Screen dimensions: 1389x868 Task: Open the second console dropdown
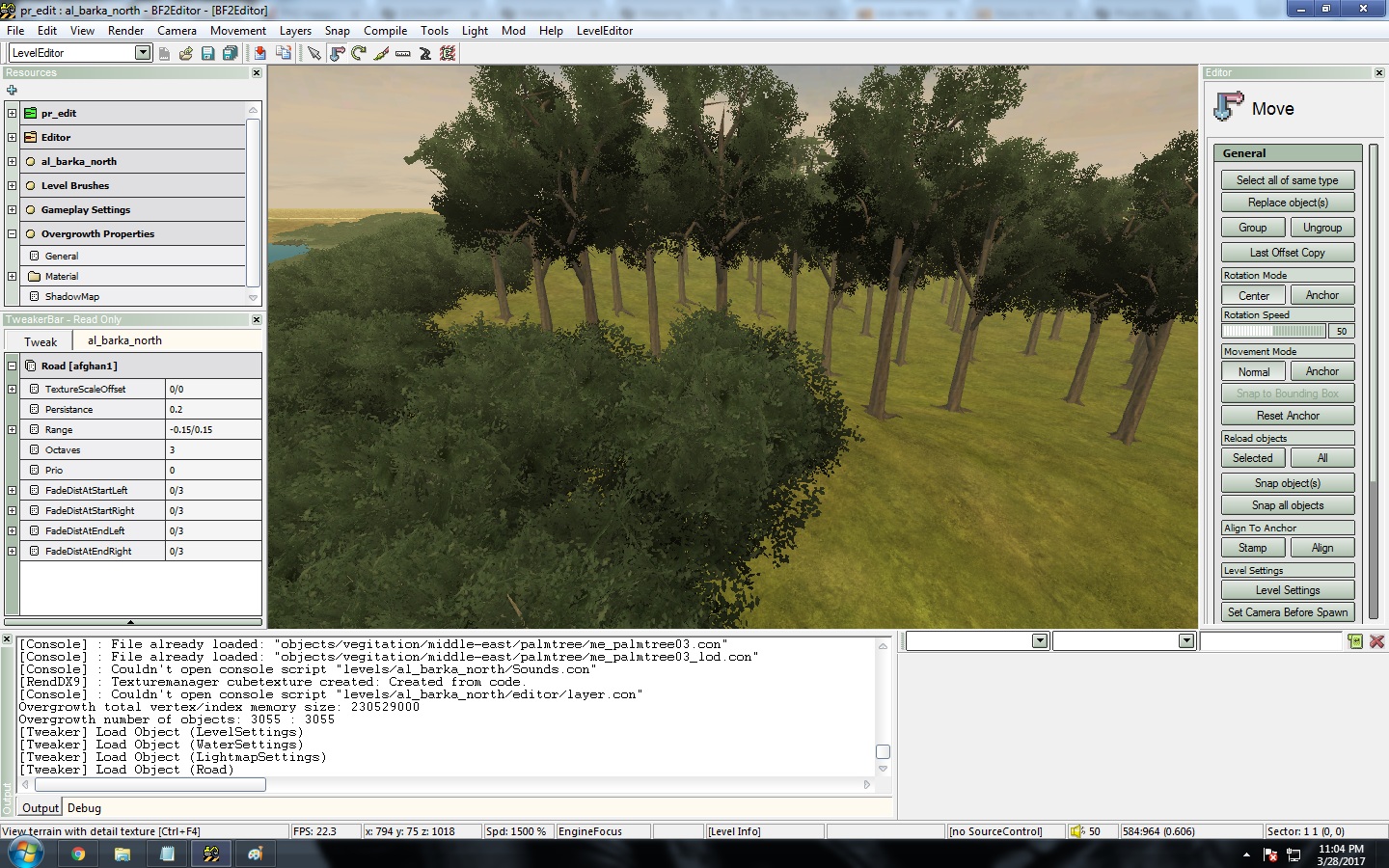coord(1186,640)
